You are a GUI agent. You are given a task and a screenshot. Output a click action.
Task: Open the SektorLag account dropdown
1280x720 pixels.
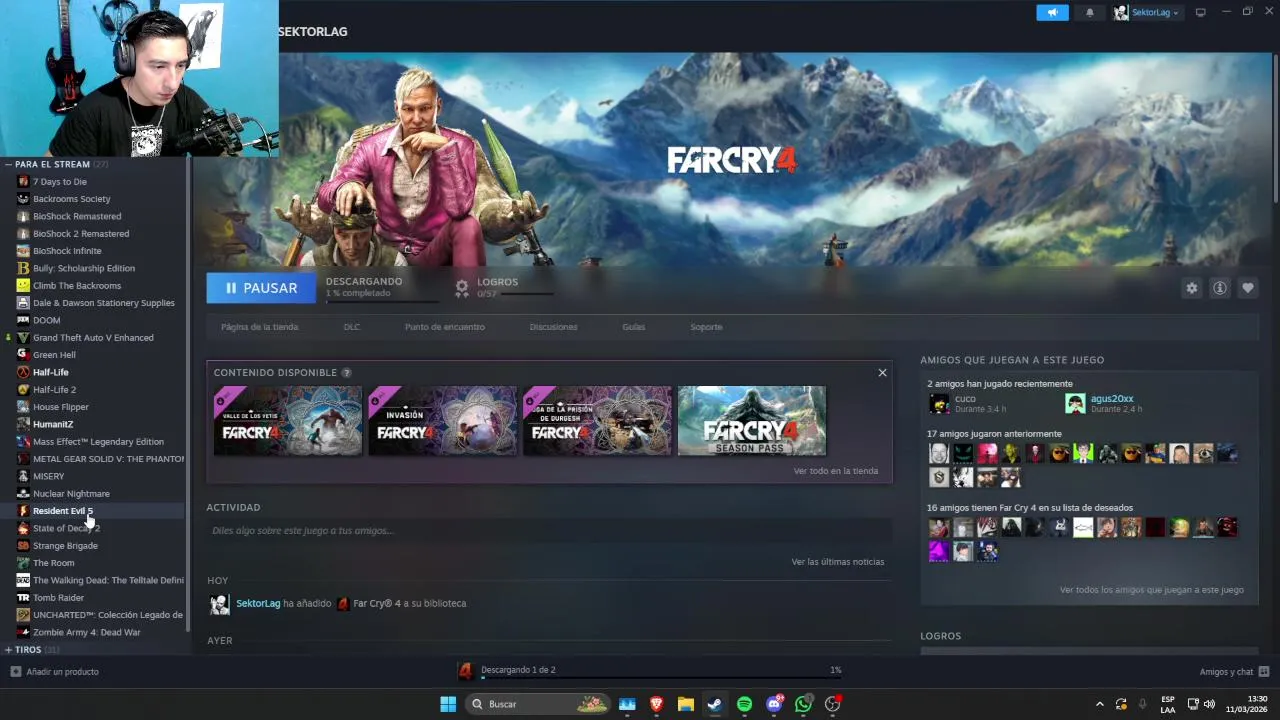1148,12
